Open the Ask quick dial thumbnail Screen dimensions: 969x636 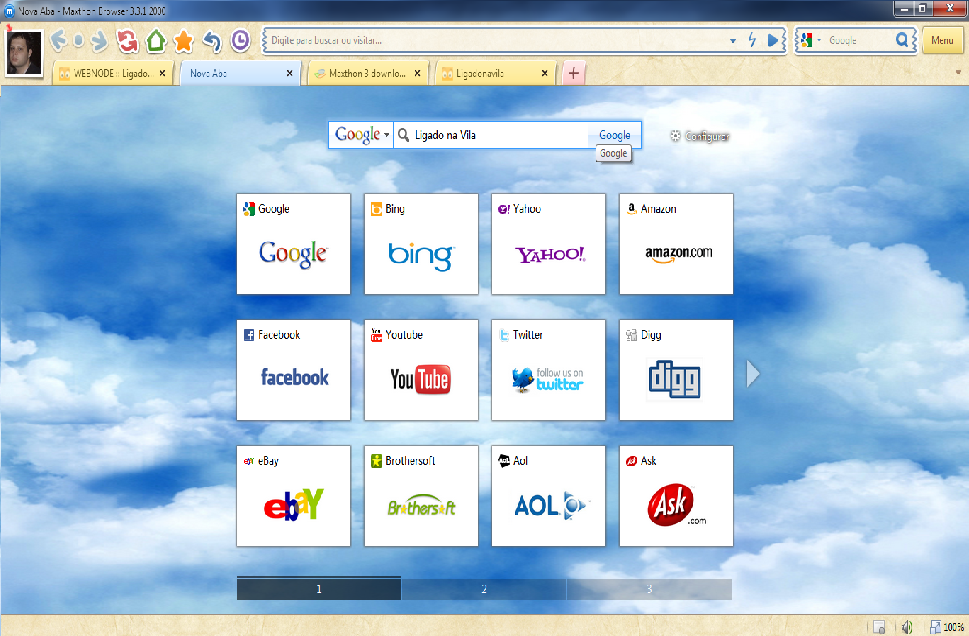coord(676,496)
